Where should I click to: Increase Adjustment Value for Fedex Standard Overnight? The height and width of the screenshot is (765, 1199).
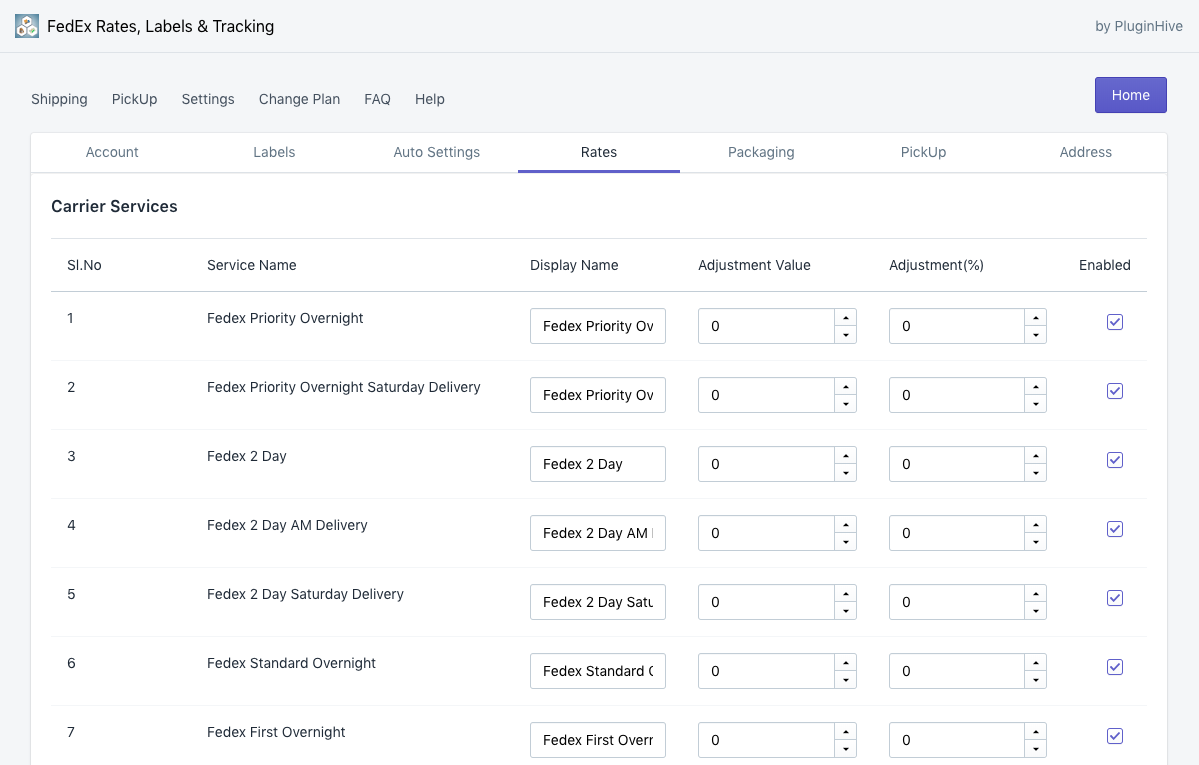[845, 662]
